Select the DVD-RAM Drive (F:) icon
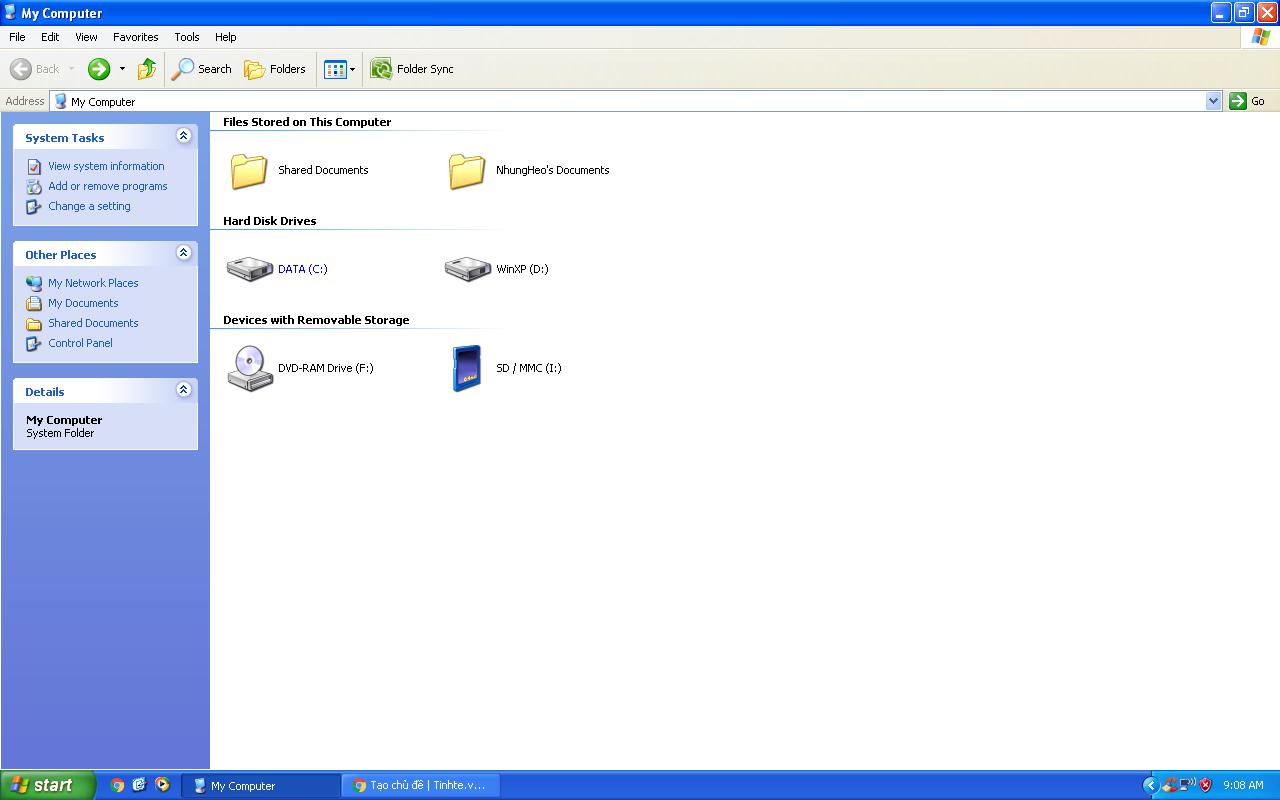 [249, 368]
